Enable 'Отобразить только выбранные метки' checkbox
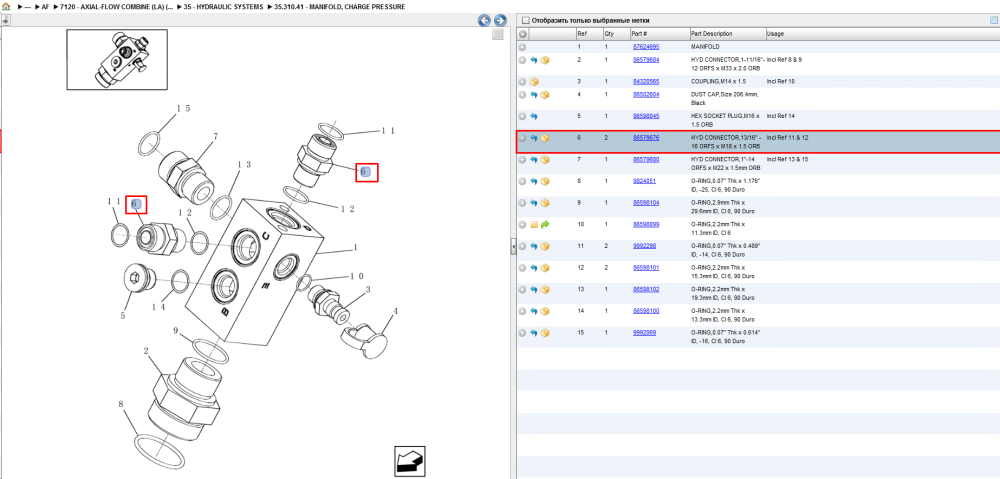This screenshot has width=1000, height=479. pyautogui.click(x=526, y=20)
